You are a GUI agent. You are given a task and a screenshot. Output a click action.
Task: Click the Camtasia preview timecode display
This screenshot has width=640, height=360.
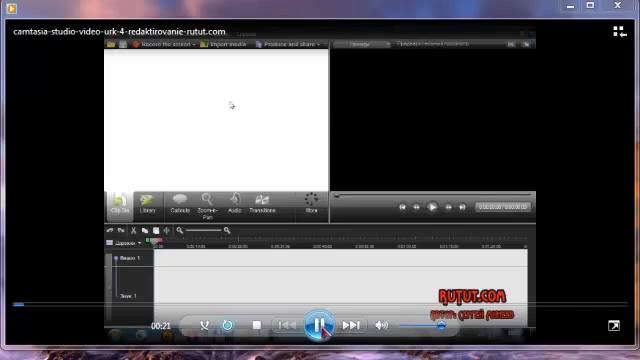tap(503, 207)
